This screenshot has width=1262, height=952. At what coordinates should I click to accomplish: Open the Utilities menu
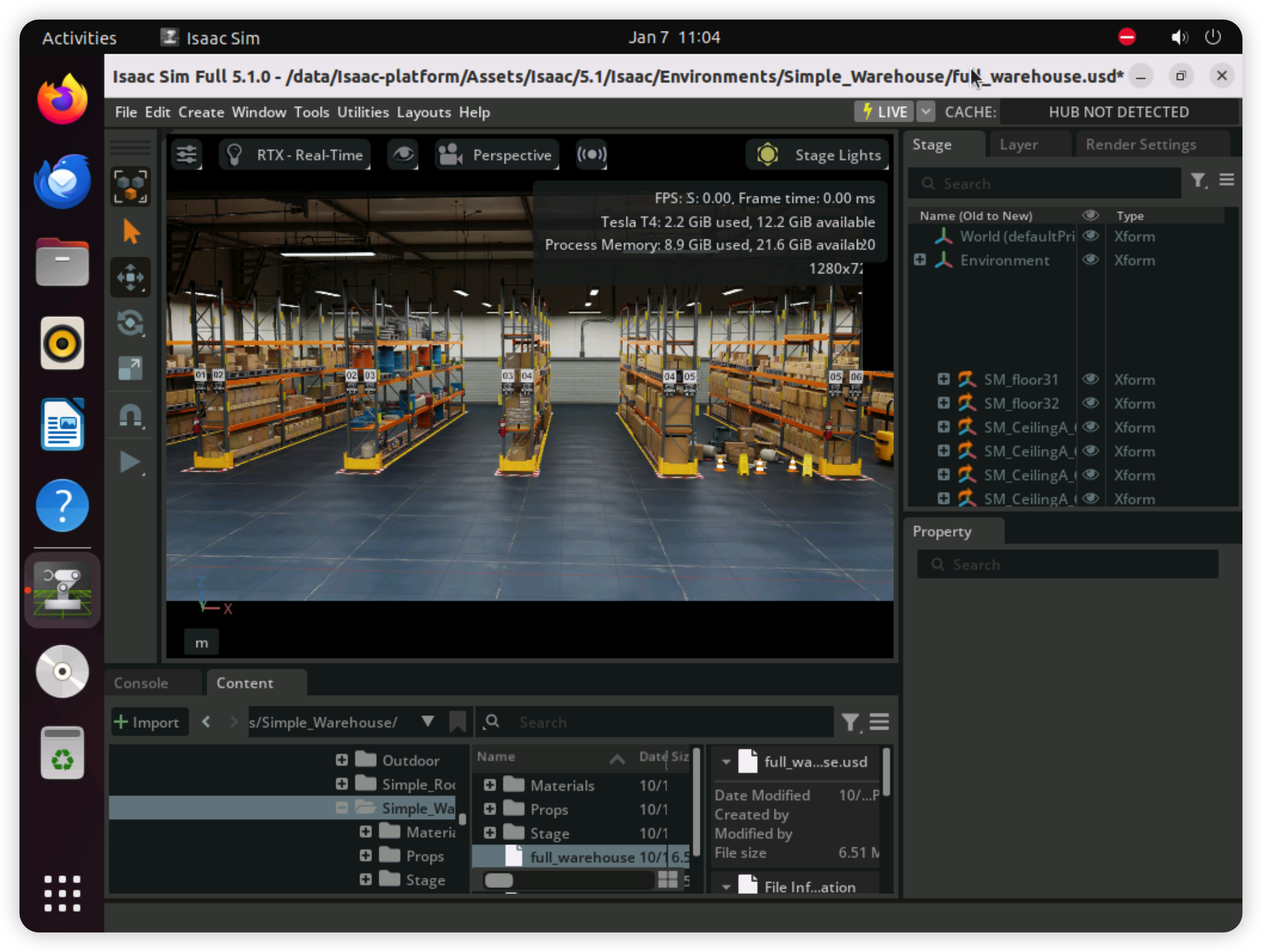click(363, 112)
